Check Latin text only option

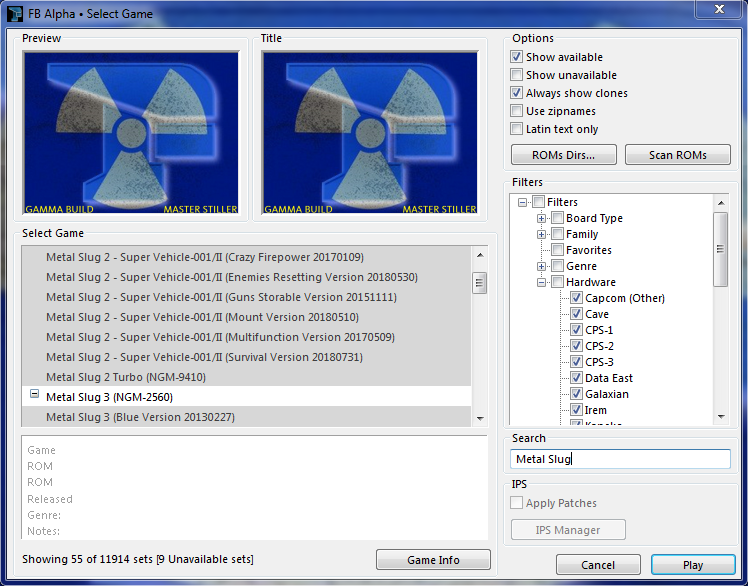[x=516, y=129]
